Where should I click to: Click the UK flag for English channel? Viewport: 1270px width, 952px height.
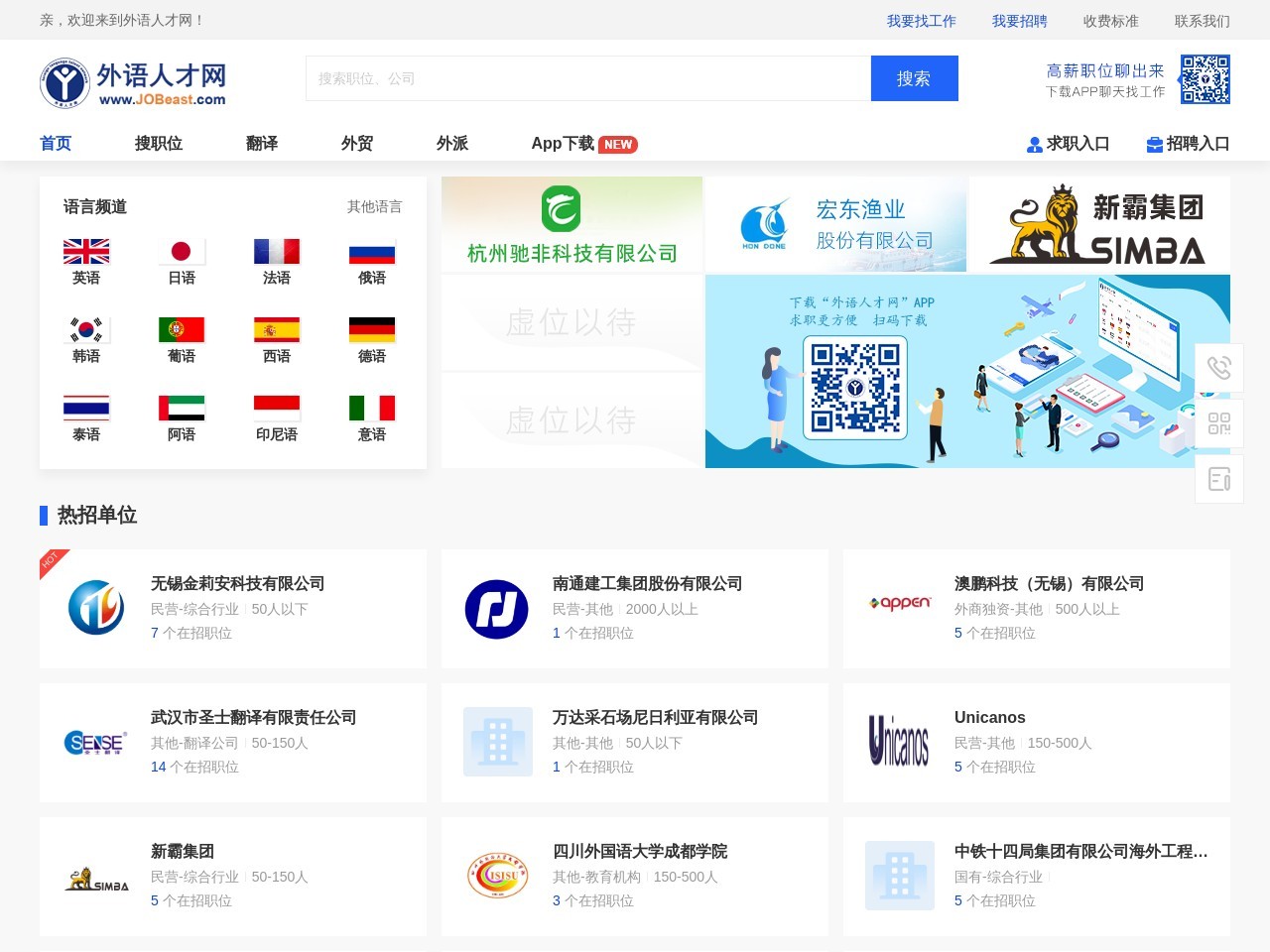86,252
